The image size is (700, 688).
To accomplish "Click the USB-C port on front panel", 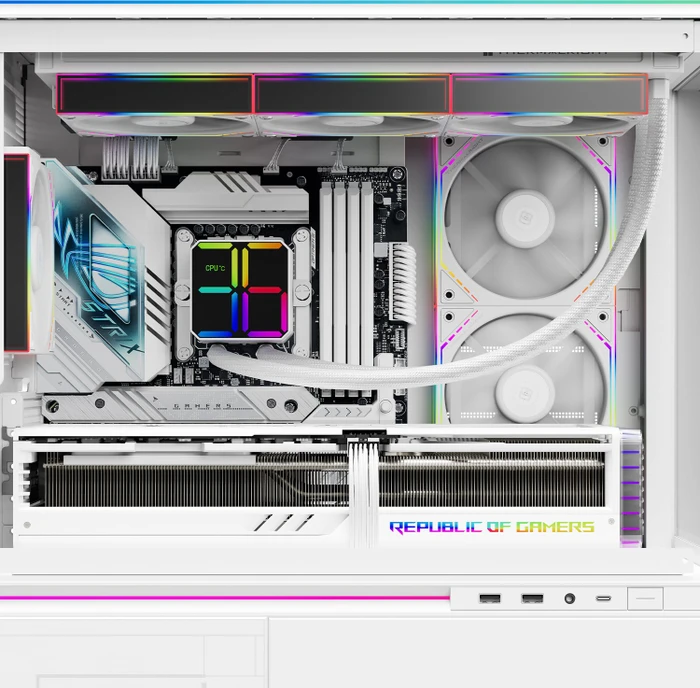I will click(603, 598).
